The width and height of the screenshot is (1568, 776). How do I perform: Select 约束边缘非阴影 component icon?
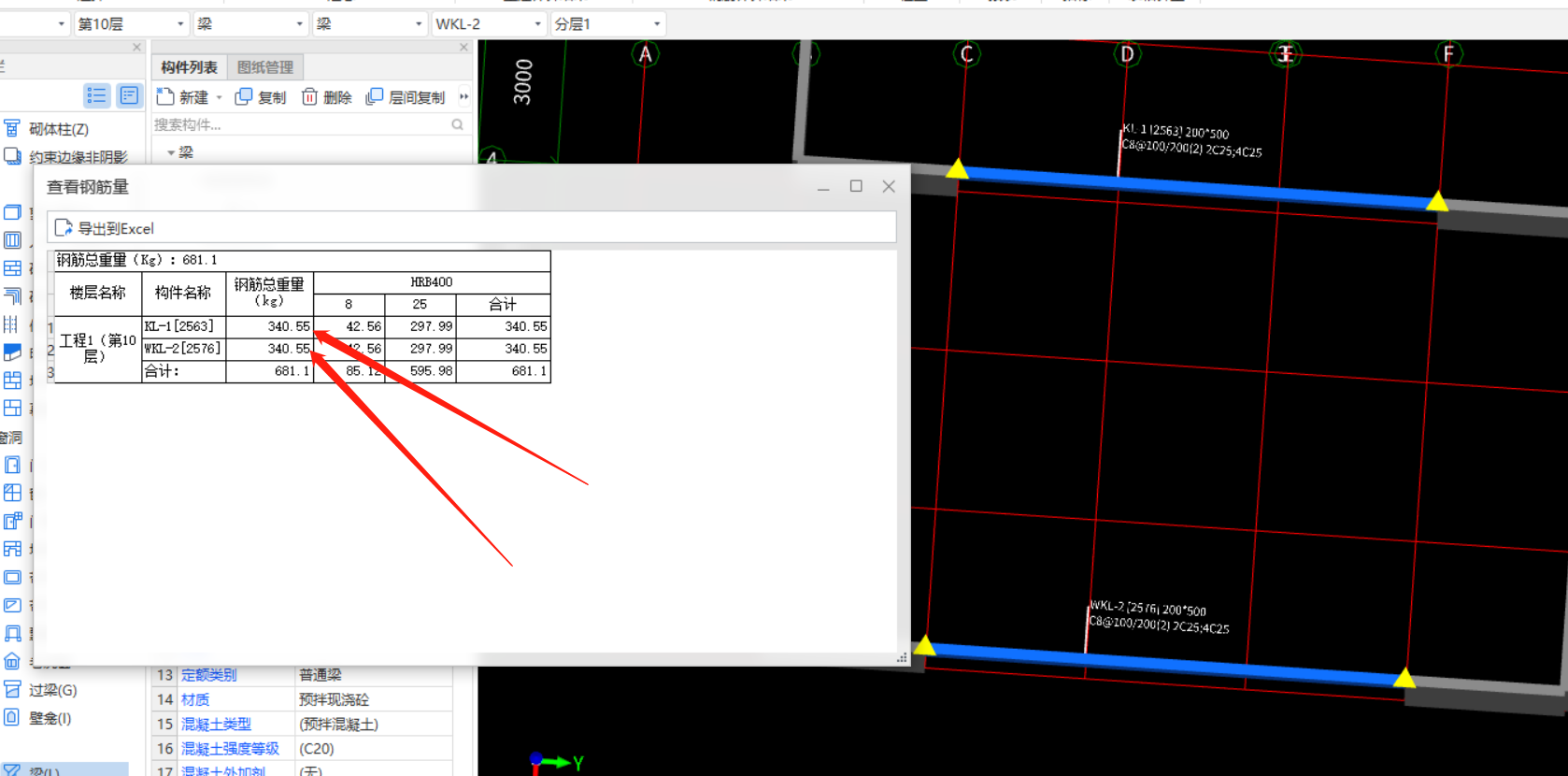[x=12, y=156]
